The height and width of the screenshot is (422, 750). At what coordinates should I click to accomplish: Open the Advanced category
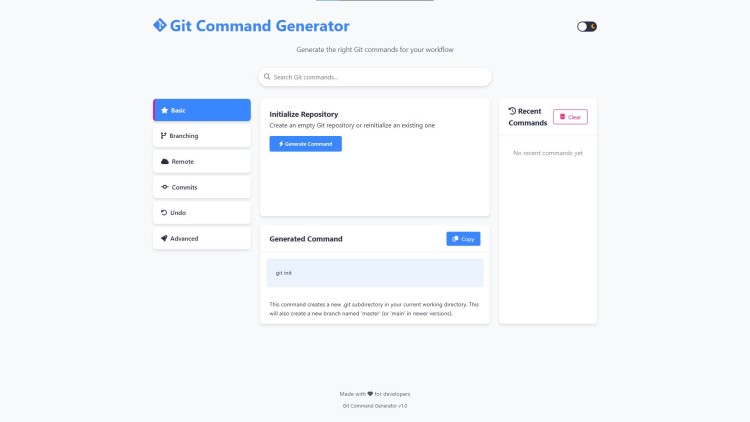coord(202,238)
